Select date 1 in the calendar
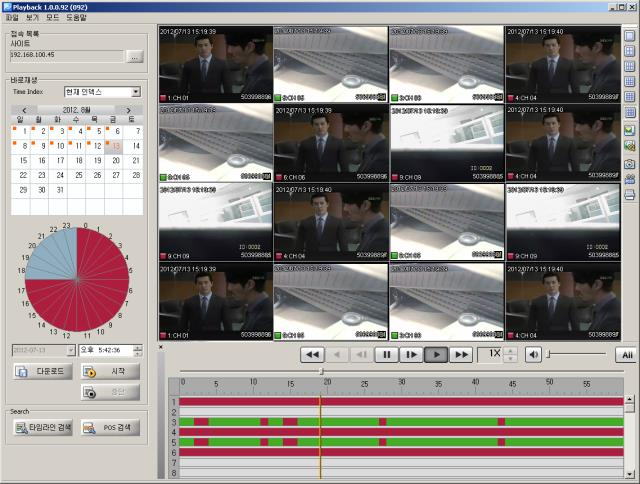Viewport: 640px width, 484px height. point(21,131)
